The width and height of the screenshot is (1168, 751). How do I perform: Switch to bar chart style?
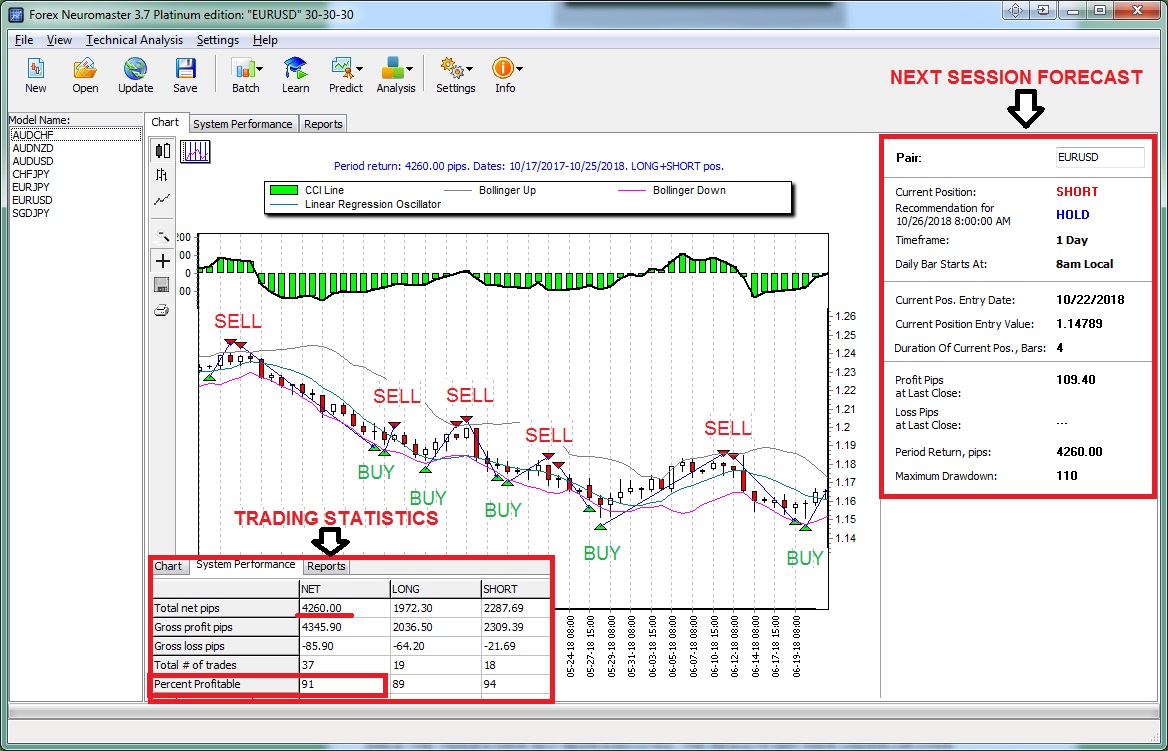point(162,175)
